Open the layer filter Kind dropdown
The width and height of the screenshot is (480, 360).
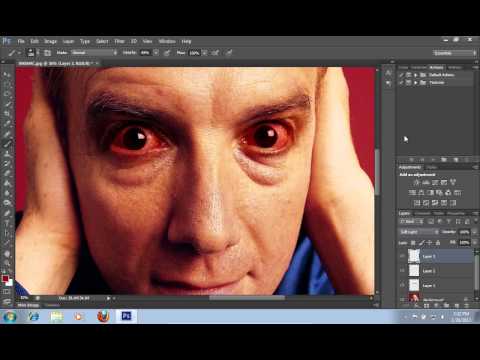tap(411, 221)
